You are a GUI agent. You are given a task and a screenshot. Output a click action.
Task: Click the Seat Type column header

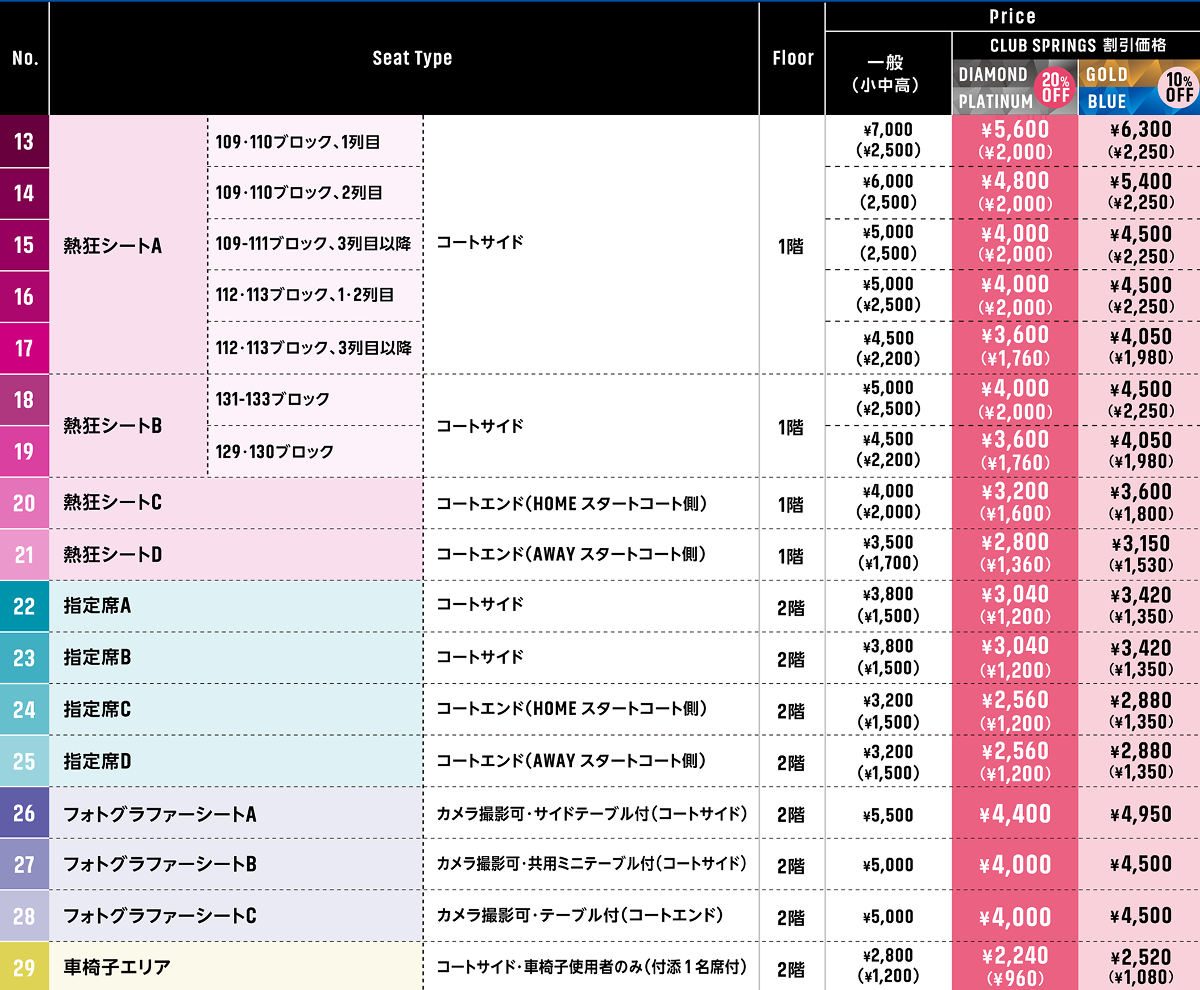point(412,58)
